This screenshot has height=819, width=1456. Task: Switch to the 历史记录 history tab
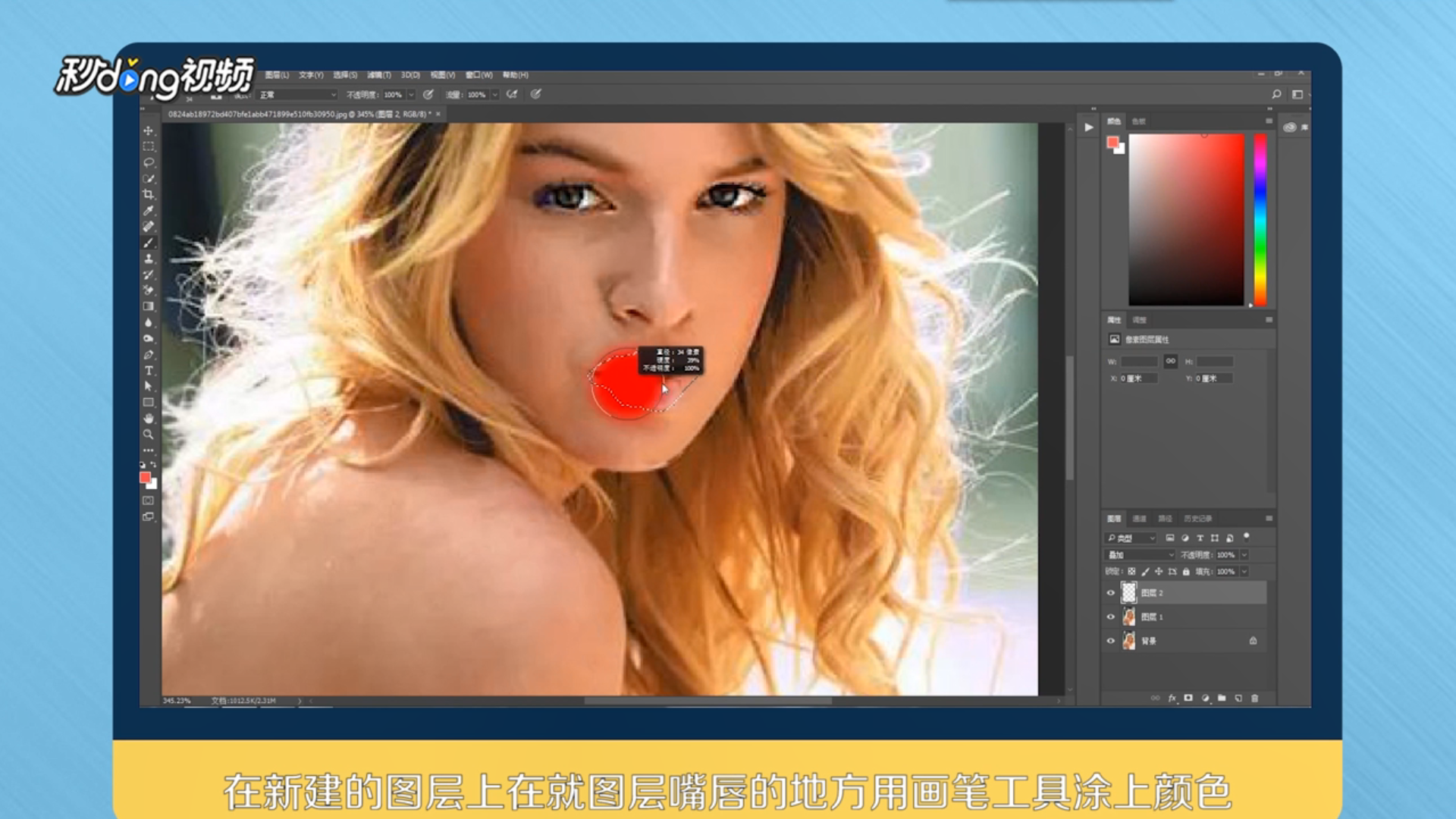point(1197,519)
